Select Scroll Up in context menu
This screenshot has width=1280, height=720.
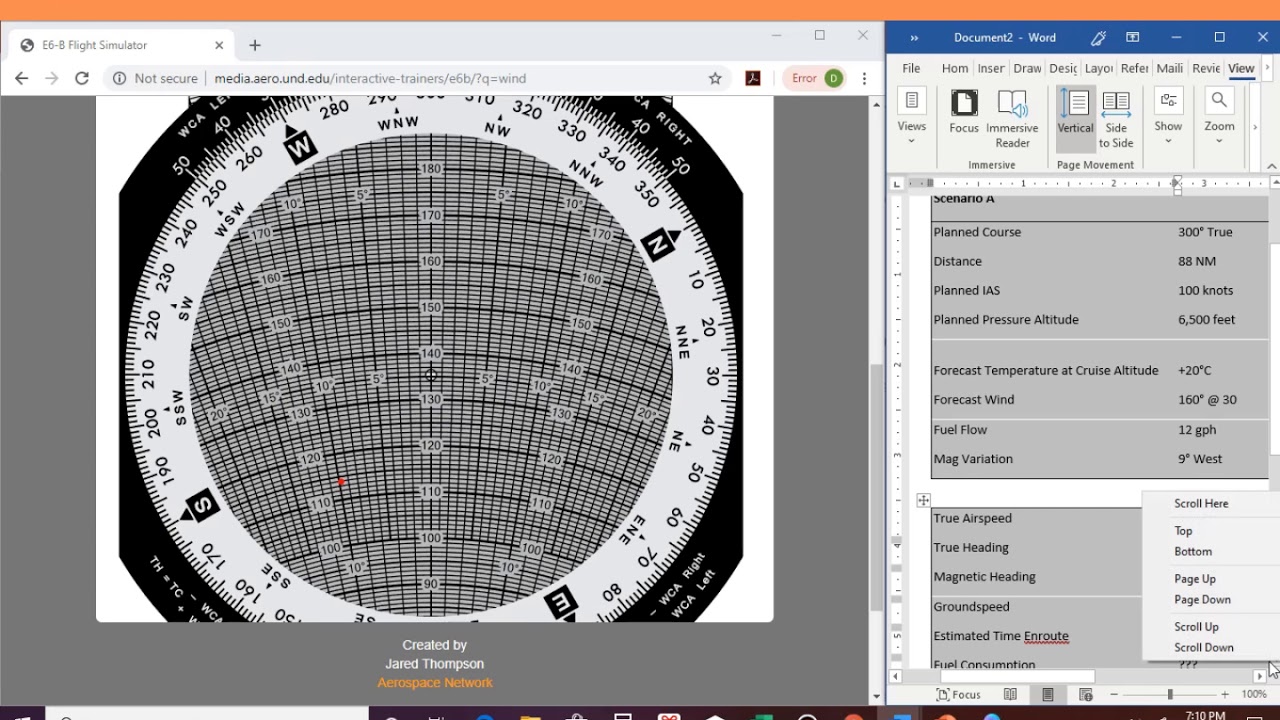1196,627
